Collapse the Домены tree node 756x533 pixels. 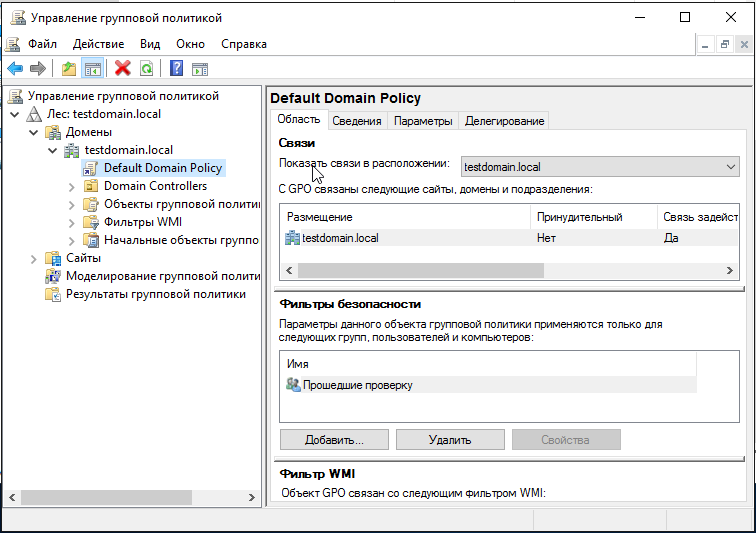33,132
